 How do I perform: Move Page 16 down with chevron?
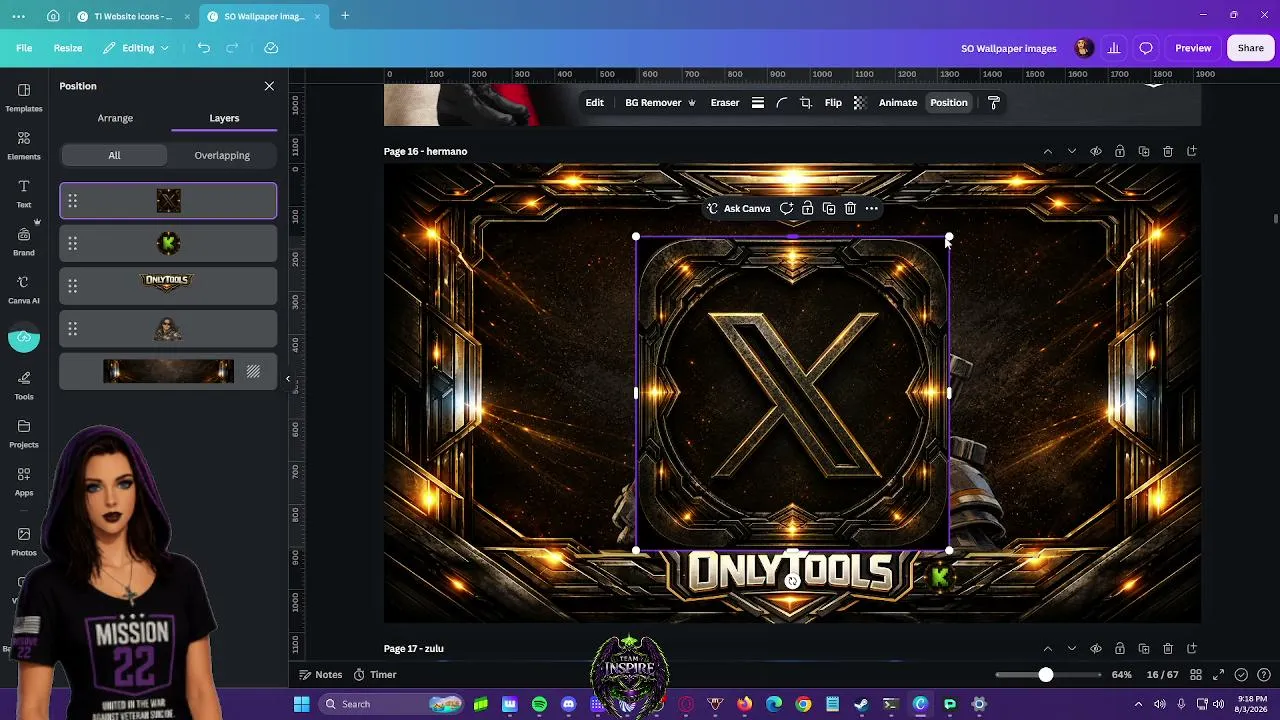(1072, 152)
